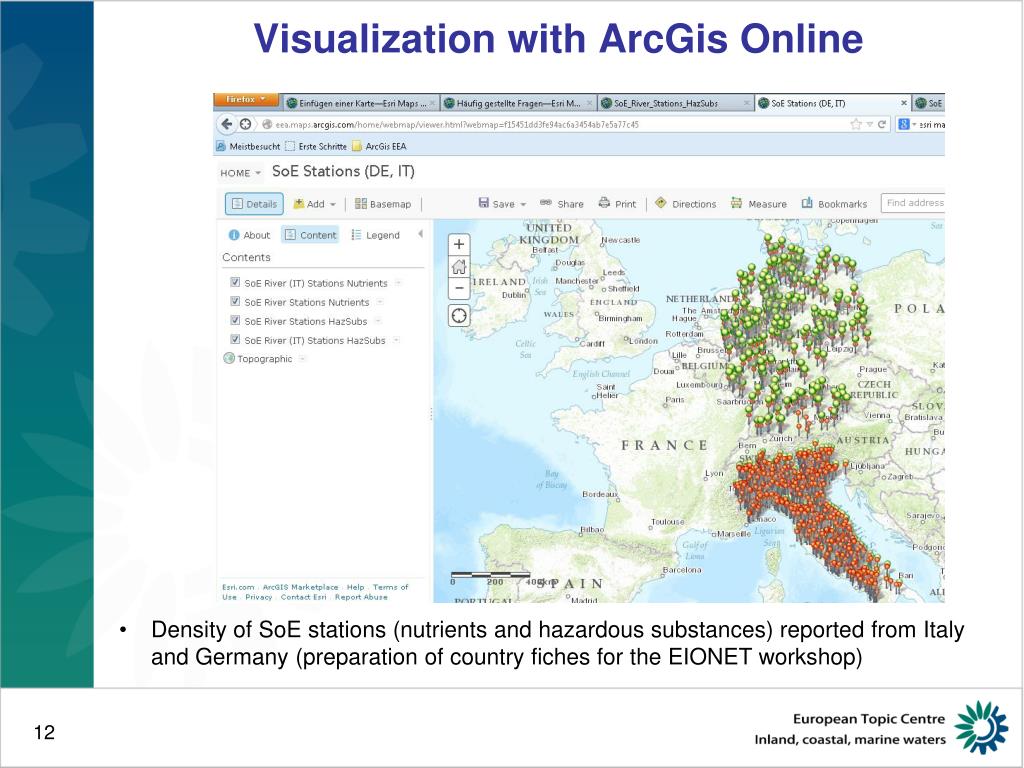The height and width of the screenshot is (768, 1024).
Task: Open the Esri.com footer link
Action: click(238, 587)
